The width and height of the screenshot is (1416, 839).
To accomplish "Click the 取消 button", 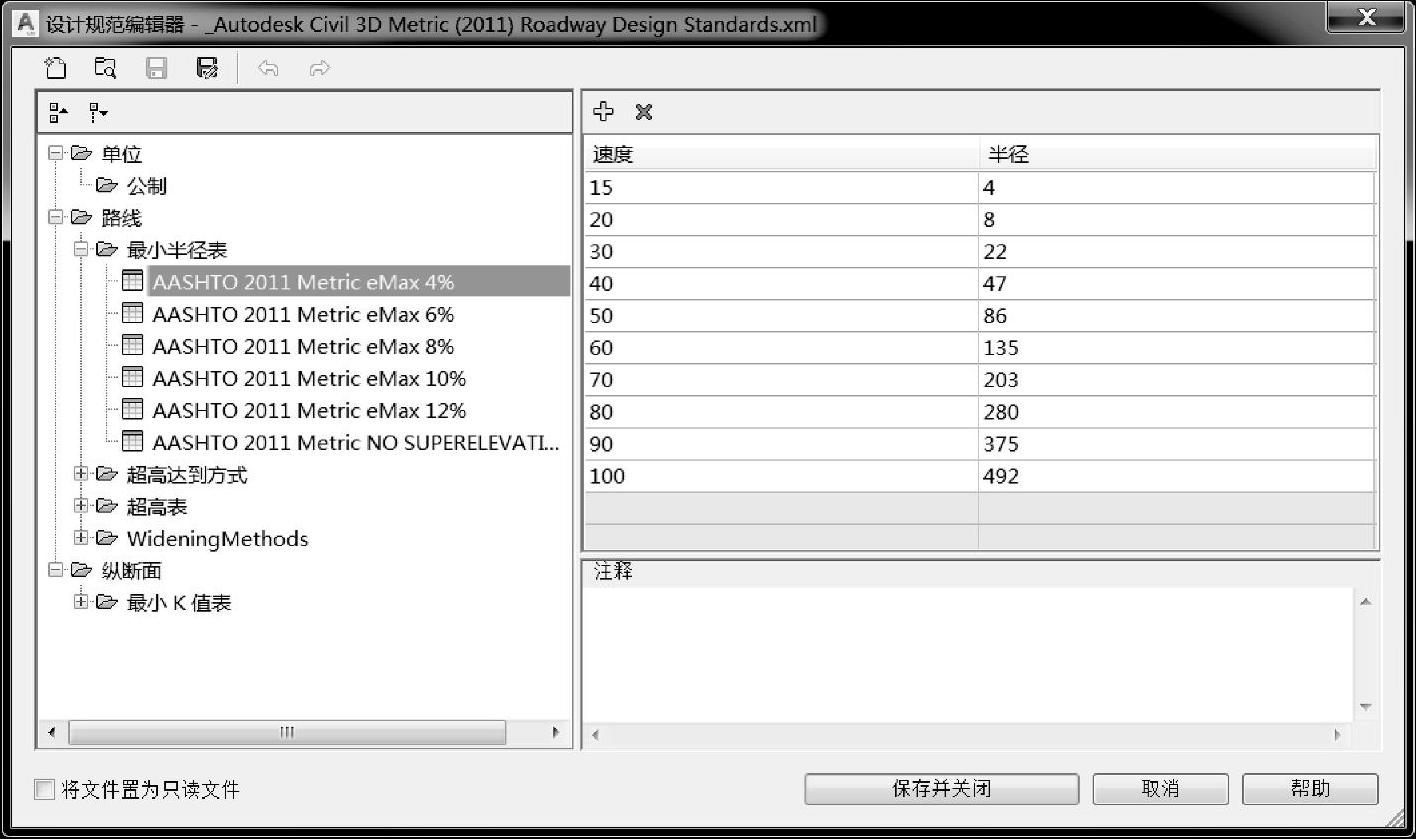I will 1160,789.
